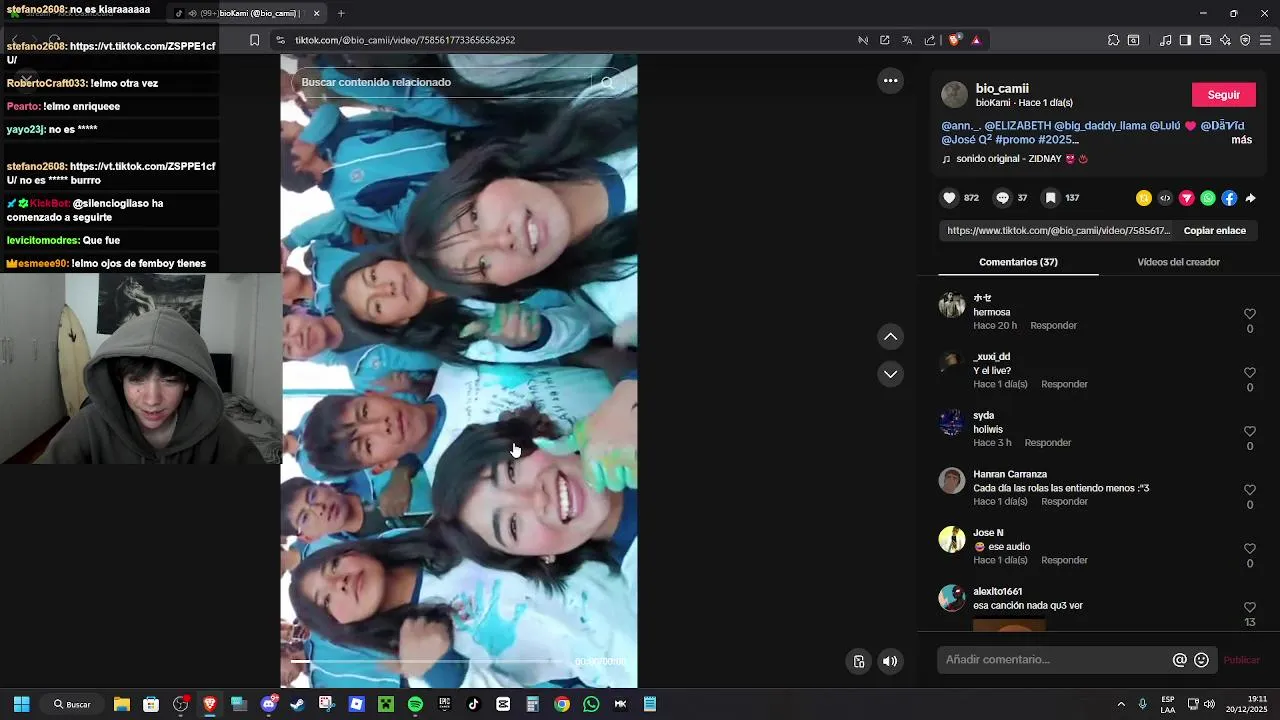Click the Publicar button
Viewport: 1280px width, 720px height.
point(1241,660)
